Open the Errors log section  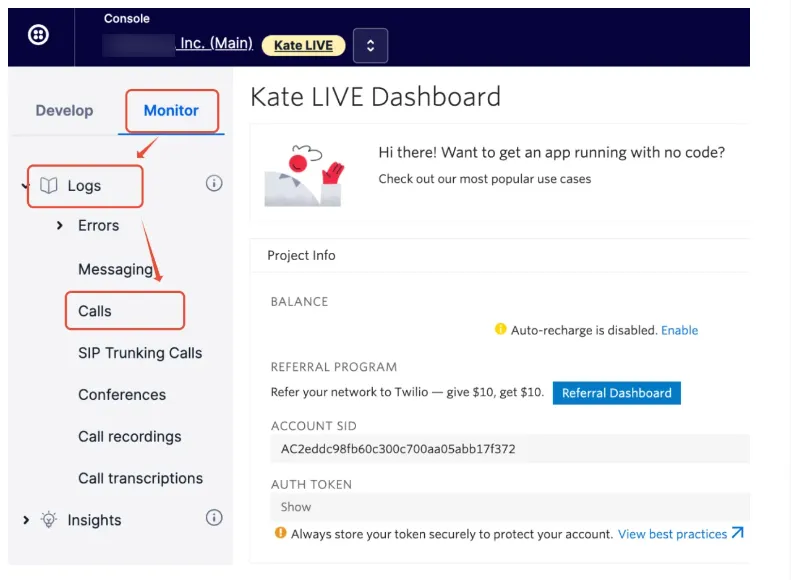(98, 225)
